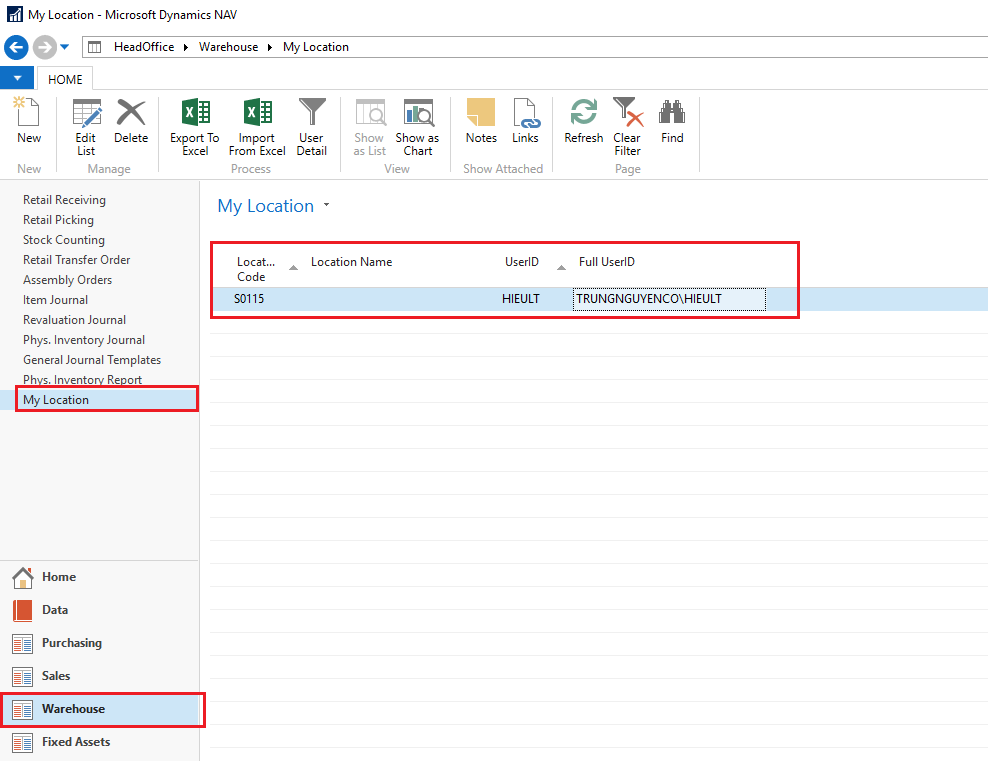Open Revaluation Journal link
Screen dimensions: 988x761
pyautogui.click(x=74, y=320)
